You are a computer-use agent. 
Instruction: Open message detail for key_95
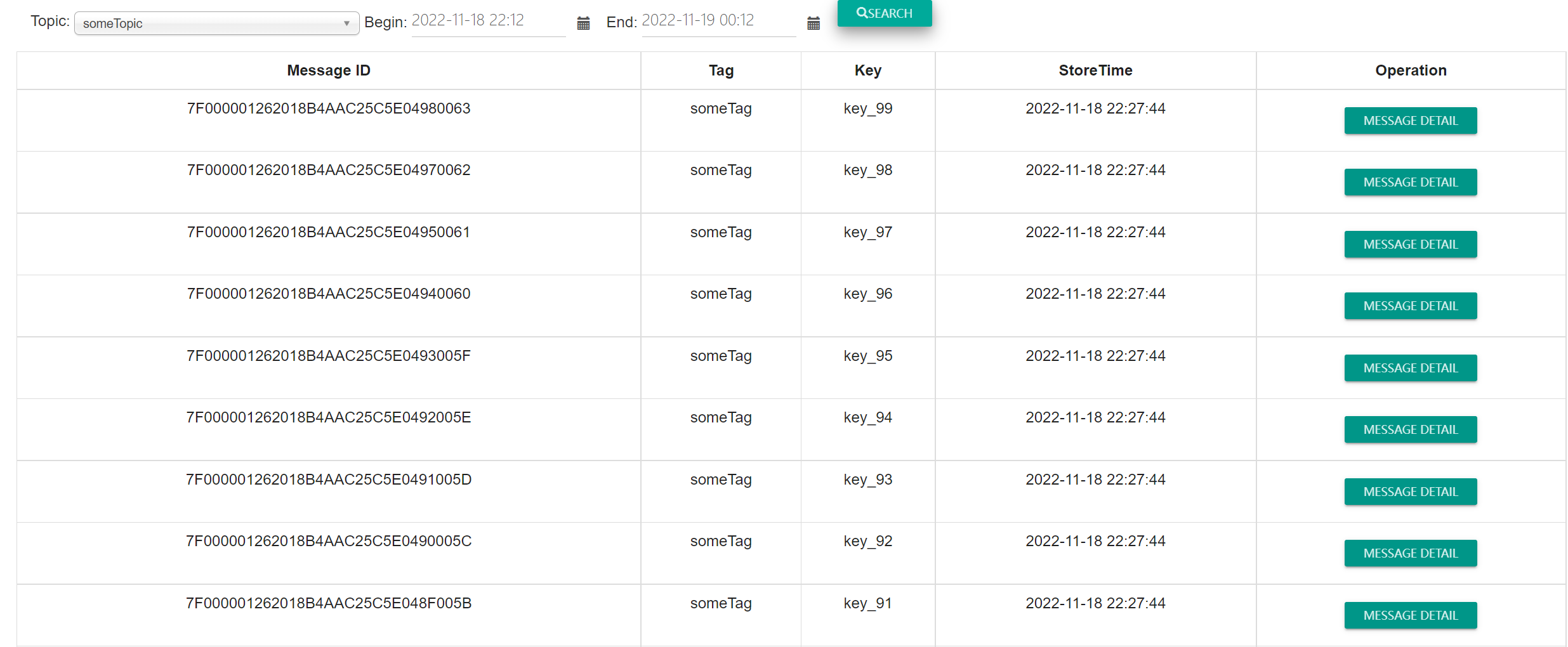click(1411, 368)
